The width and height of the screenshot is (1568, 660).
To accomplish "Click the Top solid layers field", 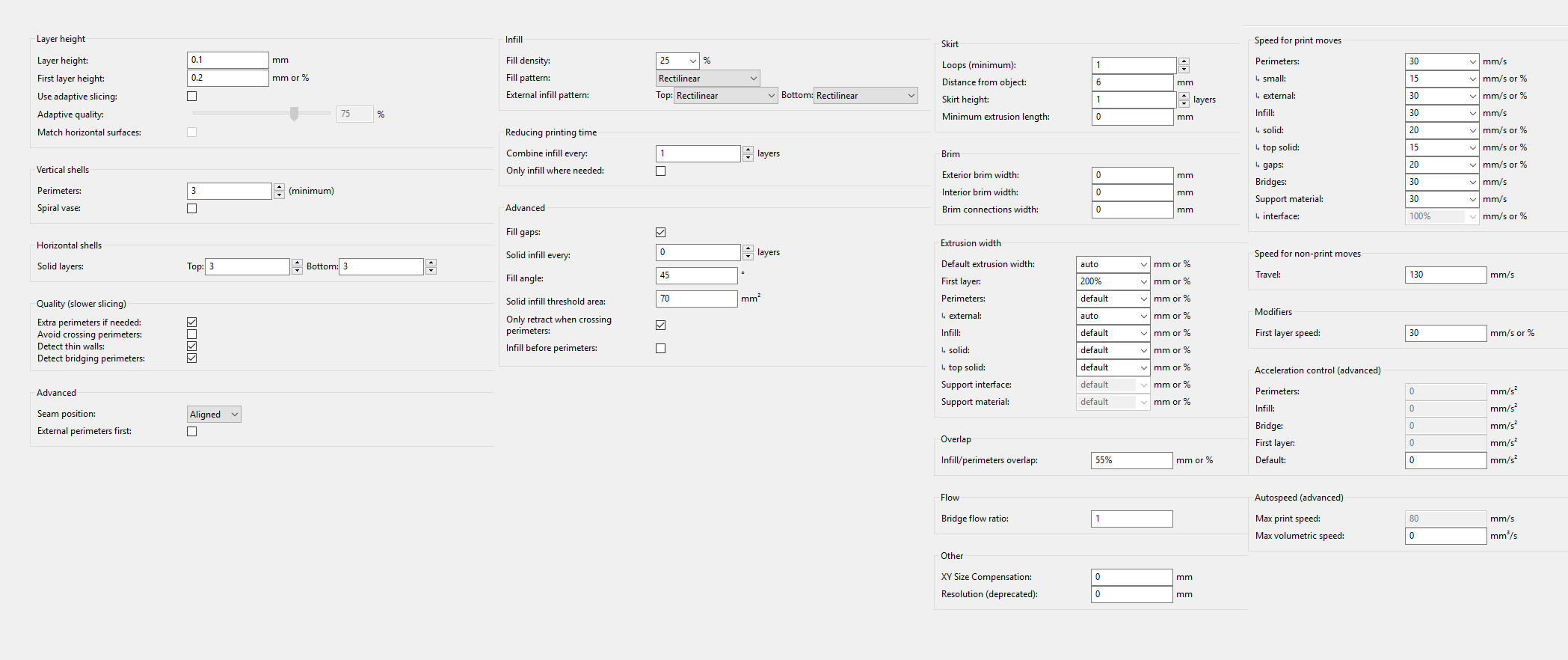I will pos(248,266).
